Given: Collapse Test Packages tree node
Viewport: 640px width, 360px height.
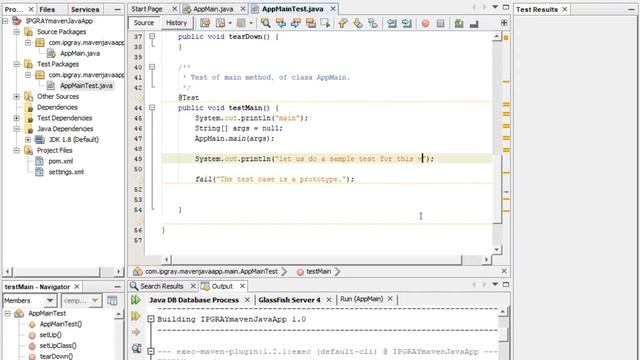Looking at the screenshot, I should 16,64.
